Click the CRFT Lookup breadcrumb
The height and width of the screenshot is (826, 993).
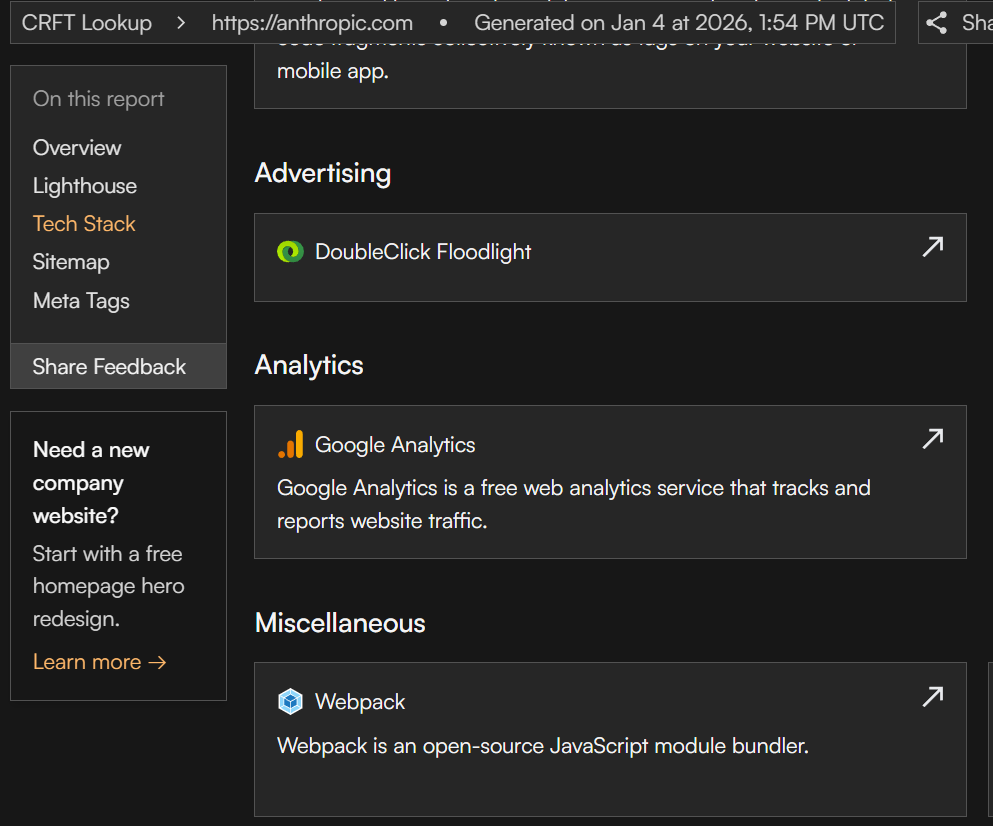(x=87, y=23)
